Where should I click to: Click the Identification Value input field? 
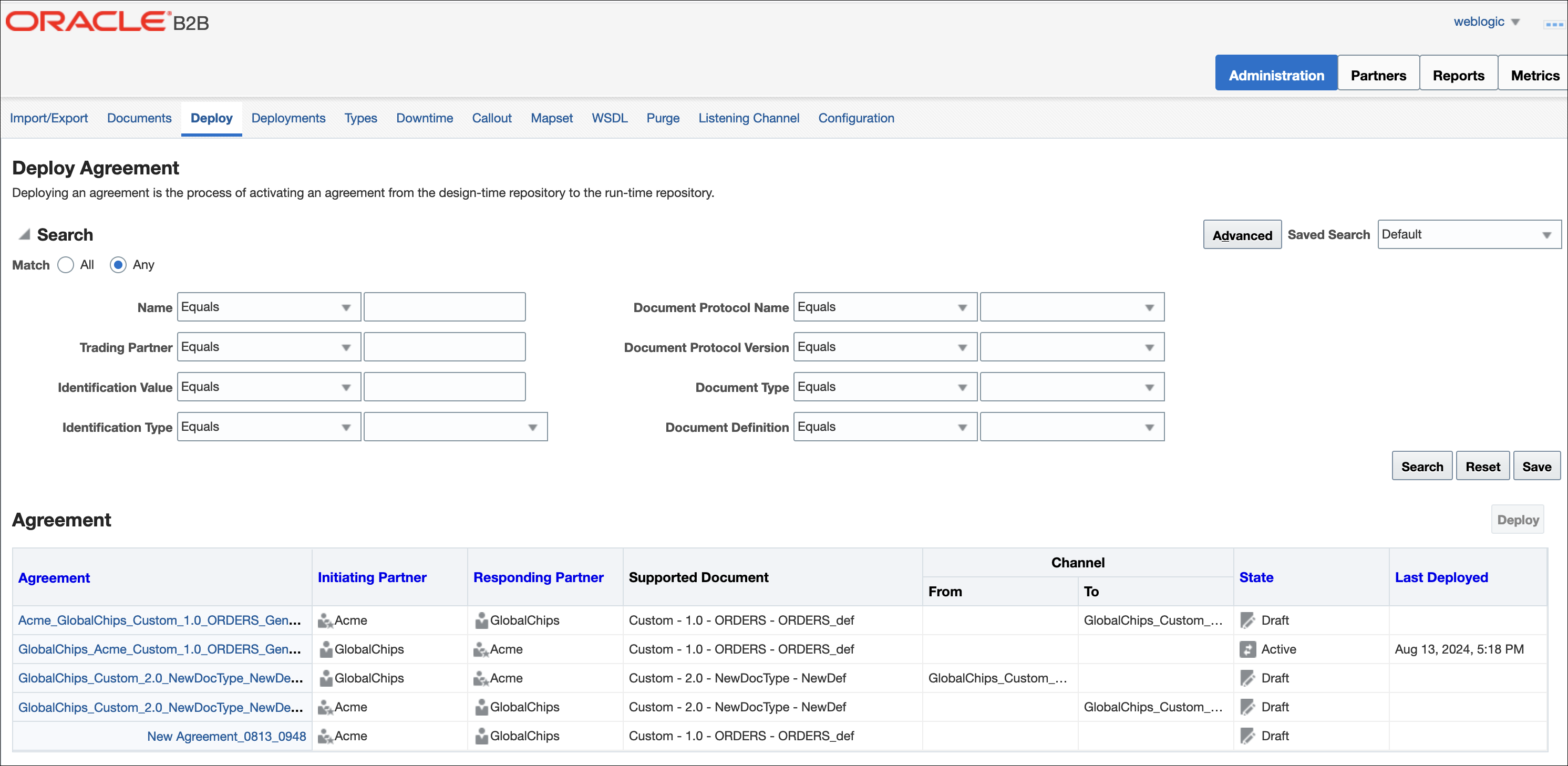pyautogui.click(x=445, y=387)
